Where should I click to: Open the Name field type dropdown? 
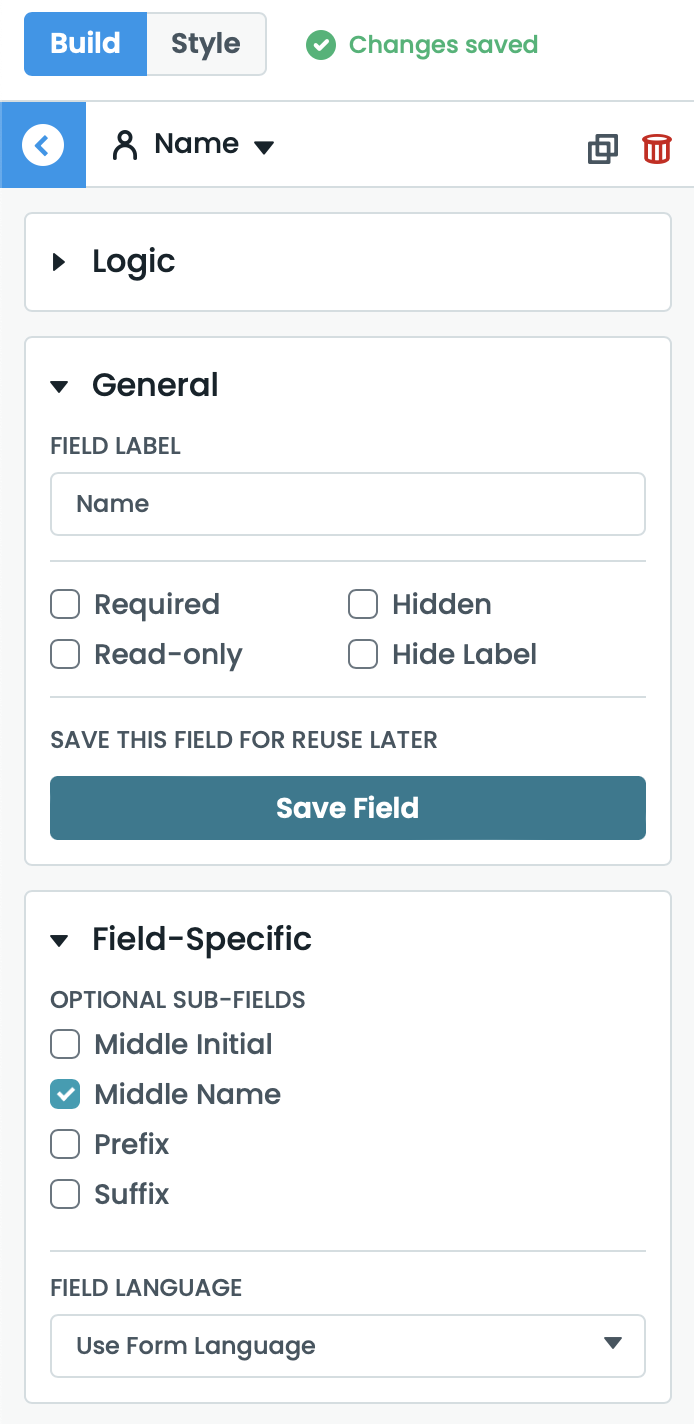(x=264, y=144)
